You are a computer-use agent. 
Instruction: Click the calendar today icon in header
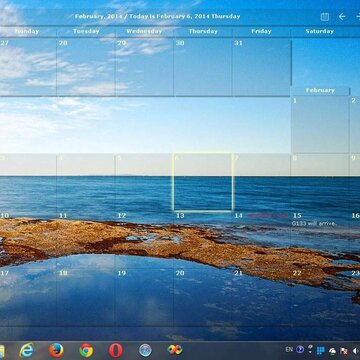325,17
